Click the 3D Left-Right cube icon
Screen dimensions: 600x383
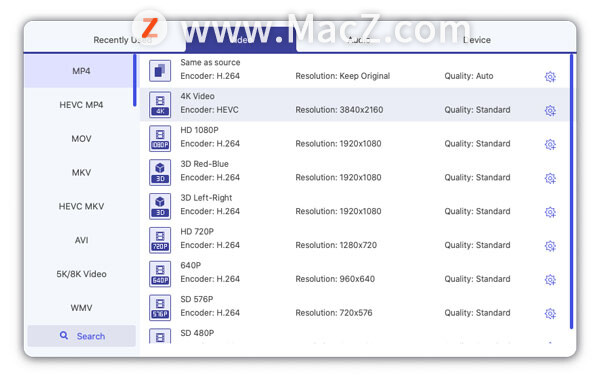click(x=160, y=206)
